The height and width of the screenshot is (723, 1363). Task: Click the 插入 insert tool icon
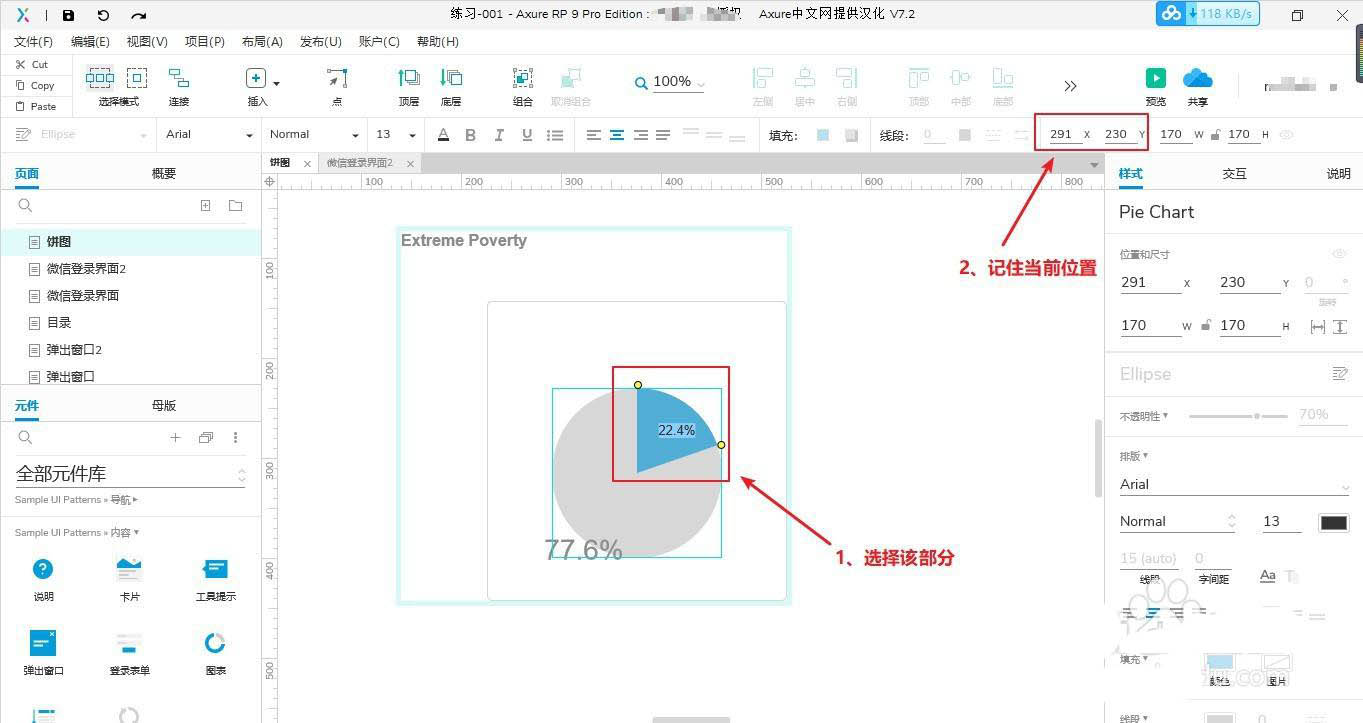[256, 79]
